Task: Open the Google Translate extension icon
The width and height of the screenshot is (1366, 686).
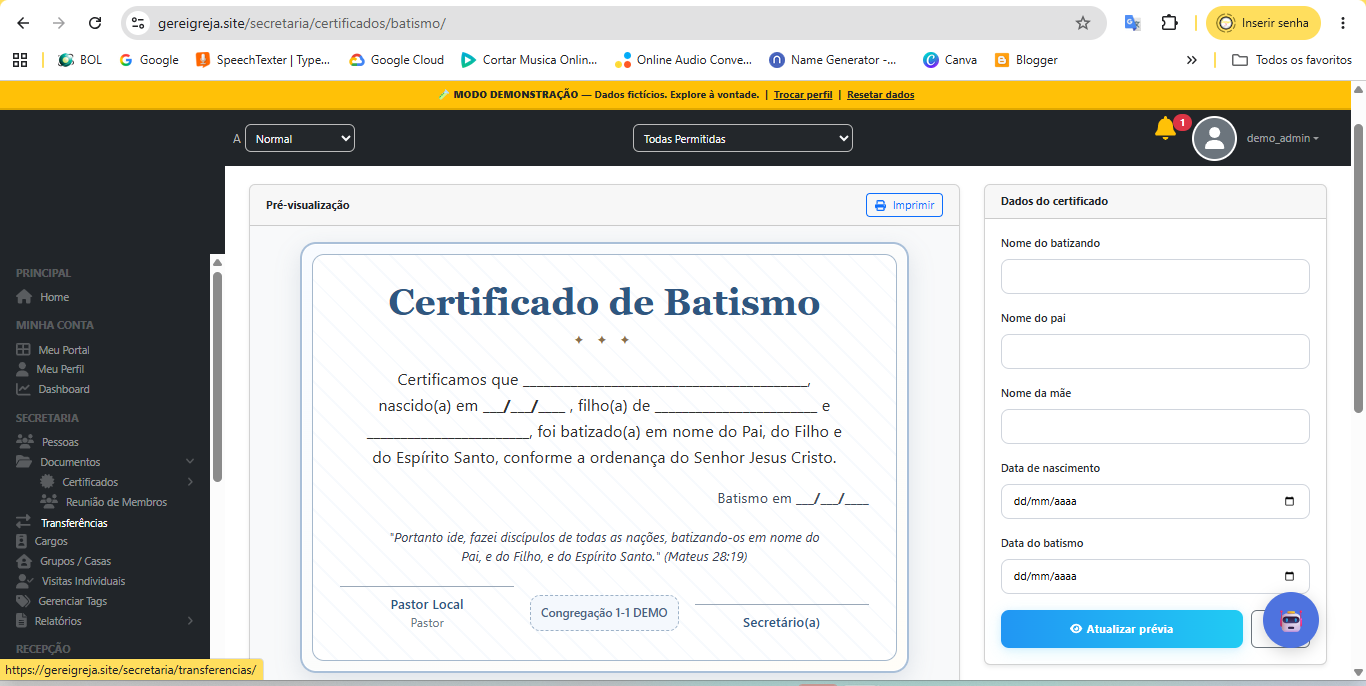Action: (x=1132, y=23)
